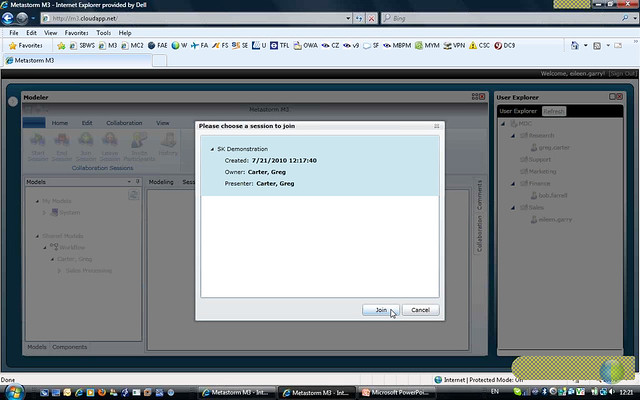Click the Start Session ribbon icon
Viewport: 640px width, 400px height.
[38, 147]
